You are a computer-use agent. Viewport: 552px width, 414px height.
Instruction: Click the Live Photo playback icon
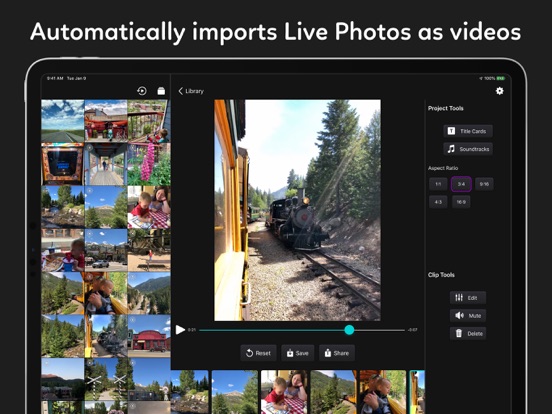click(142, 91)
